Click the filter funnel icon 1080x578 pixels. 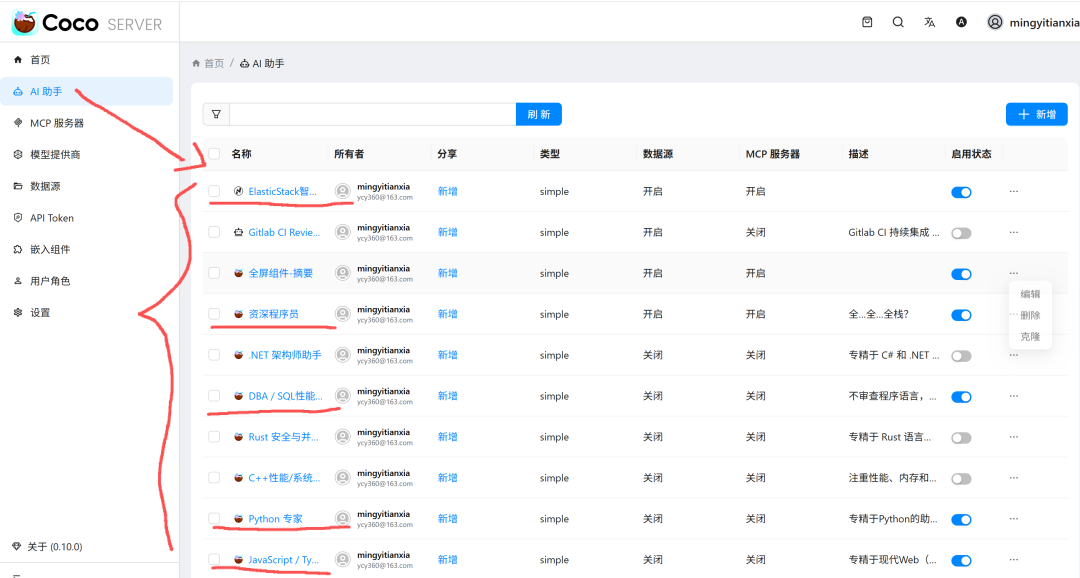click(216, 114)
